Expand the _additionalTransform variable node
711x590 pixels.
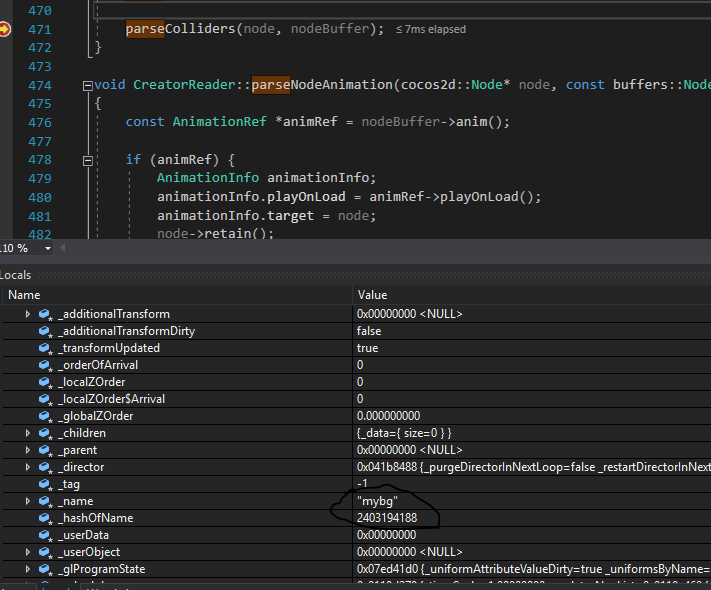click(28, 314)
